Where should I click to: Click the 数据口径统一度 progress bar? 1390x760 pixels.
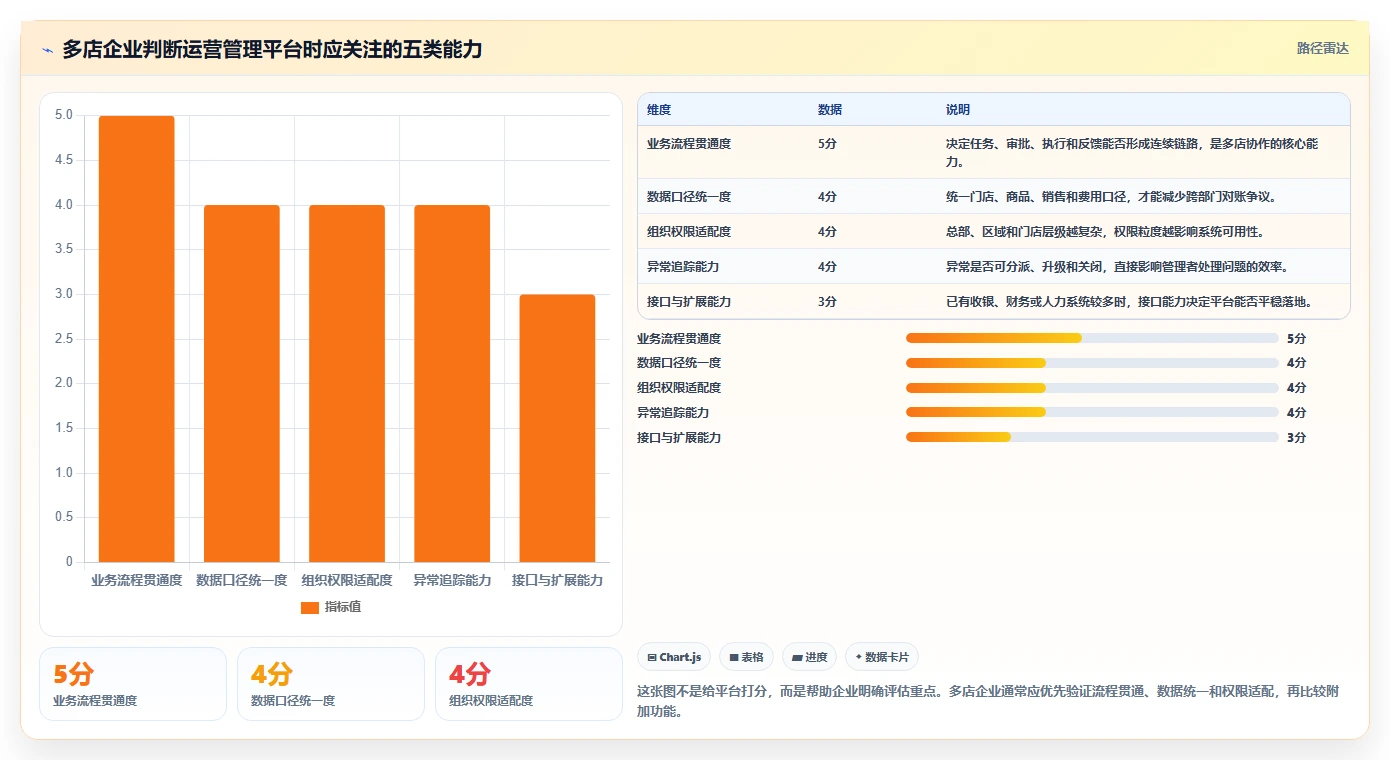click(1092, 363)
